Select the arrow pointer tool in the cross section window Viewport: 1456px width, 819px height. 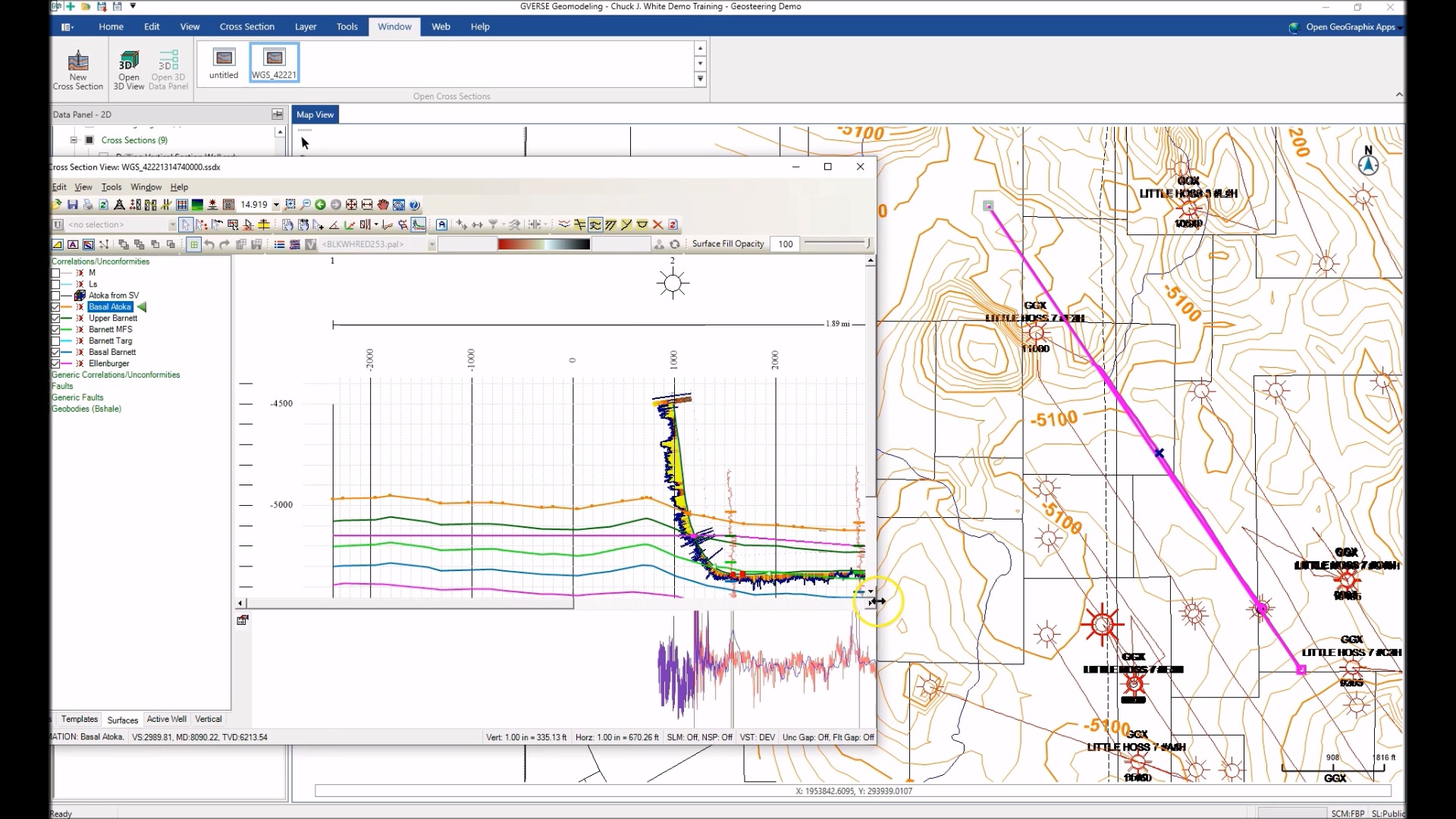point(186,224)
